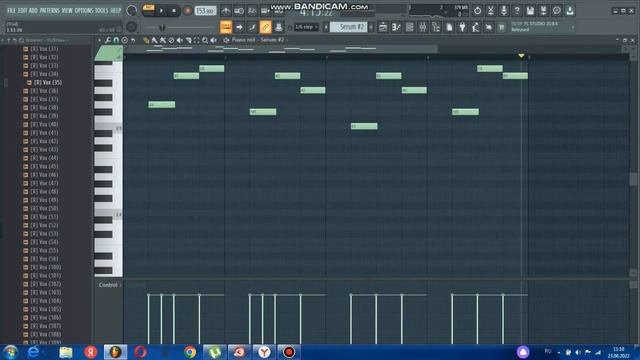640x360 pixels.
Task: Select previous pattern arrow
Action: click(x=326, y=27)
